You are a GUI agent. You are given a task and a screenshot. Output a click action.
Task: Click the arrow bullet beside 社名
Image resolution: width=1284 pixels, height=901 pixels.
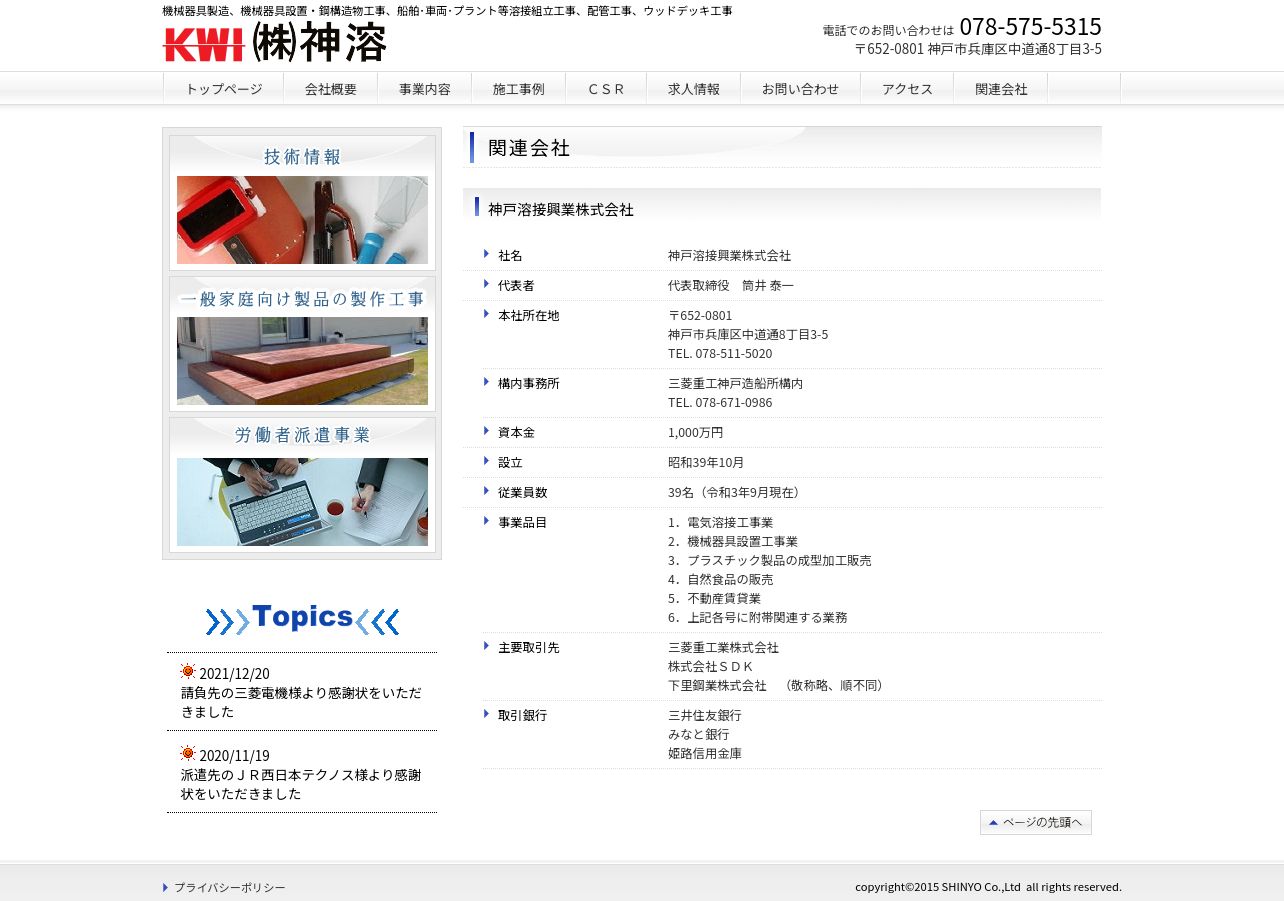tap(487, 254)
